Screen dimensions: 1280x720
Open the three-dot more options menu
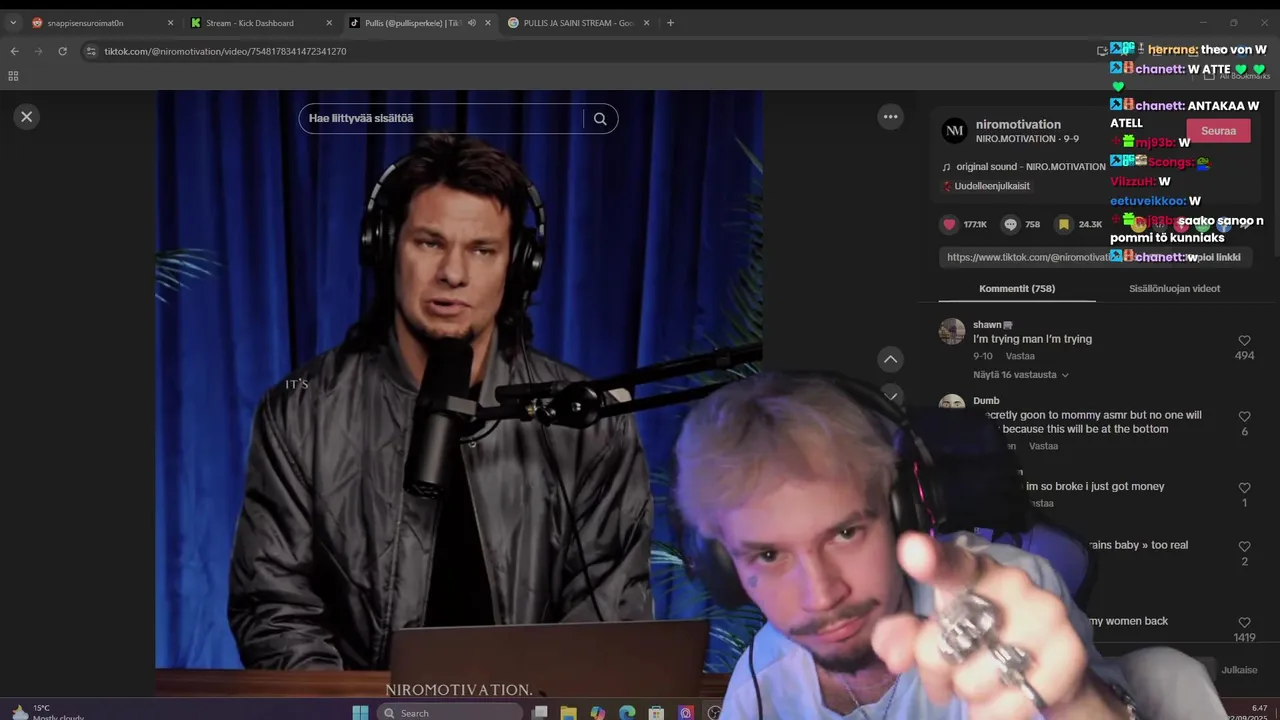[x=890, y=117]
